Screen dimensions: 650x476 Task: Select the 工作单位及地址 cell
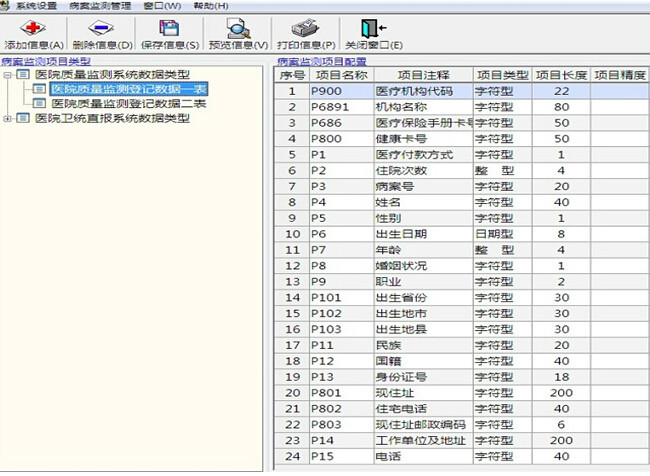point(423,440)
